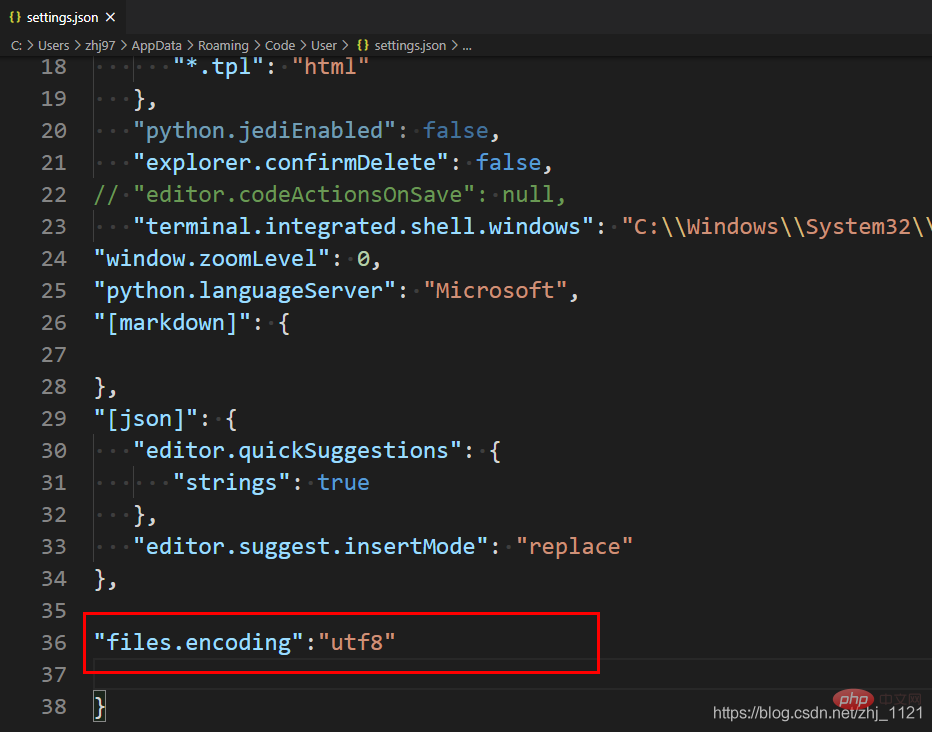Screen dimensions: 932x732
Task: Click the "replace" string value
Action: pos(574,547)
